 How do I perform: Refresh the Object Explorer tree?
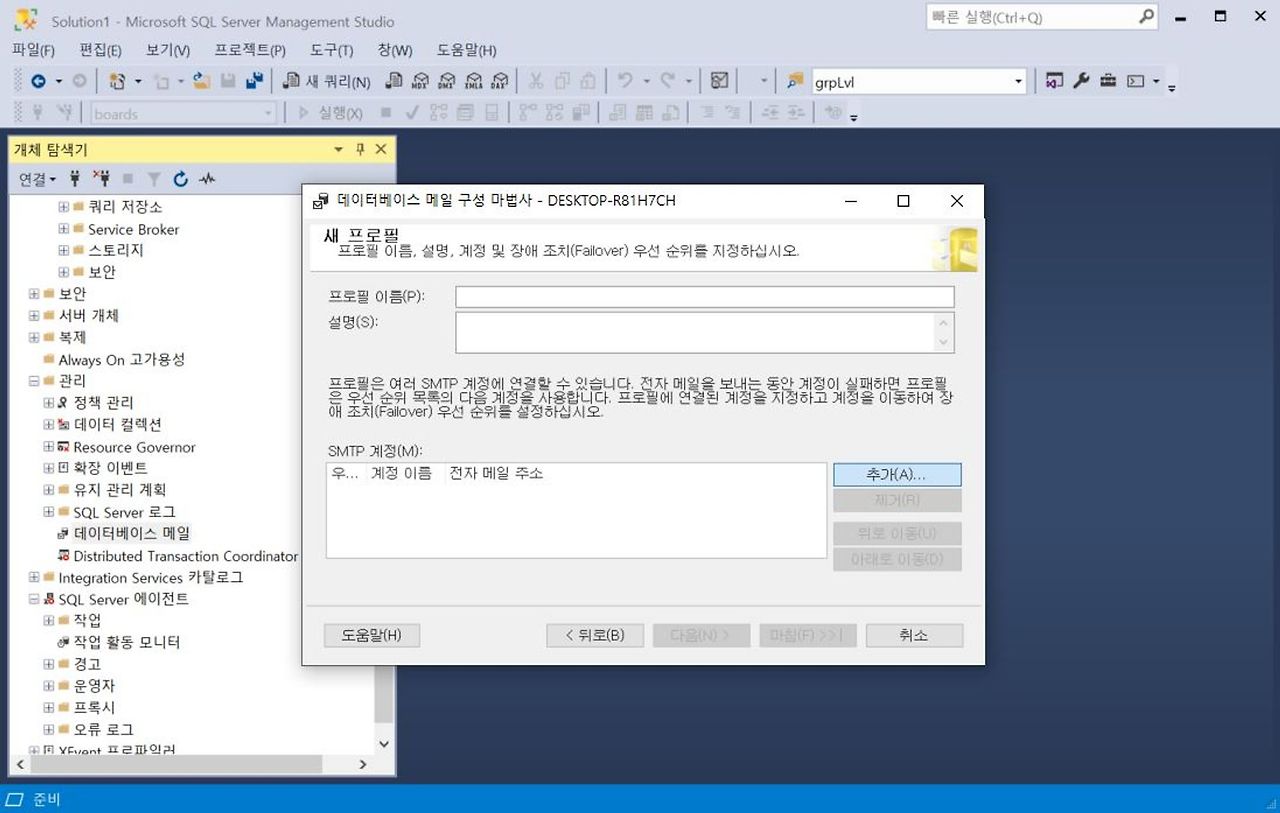point(180,179)
